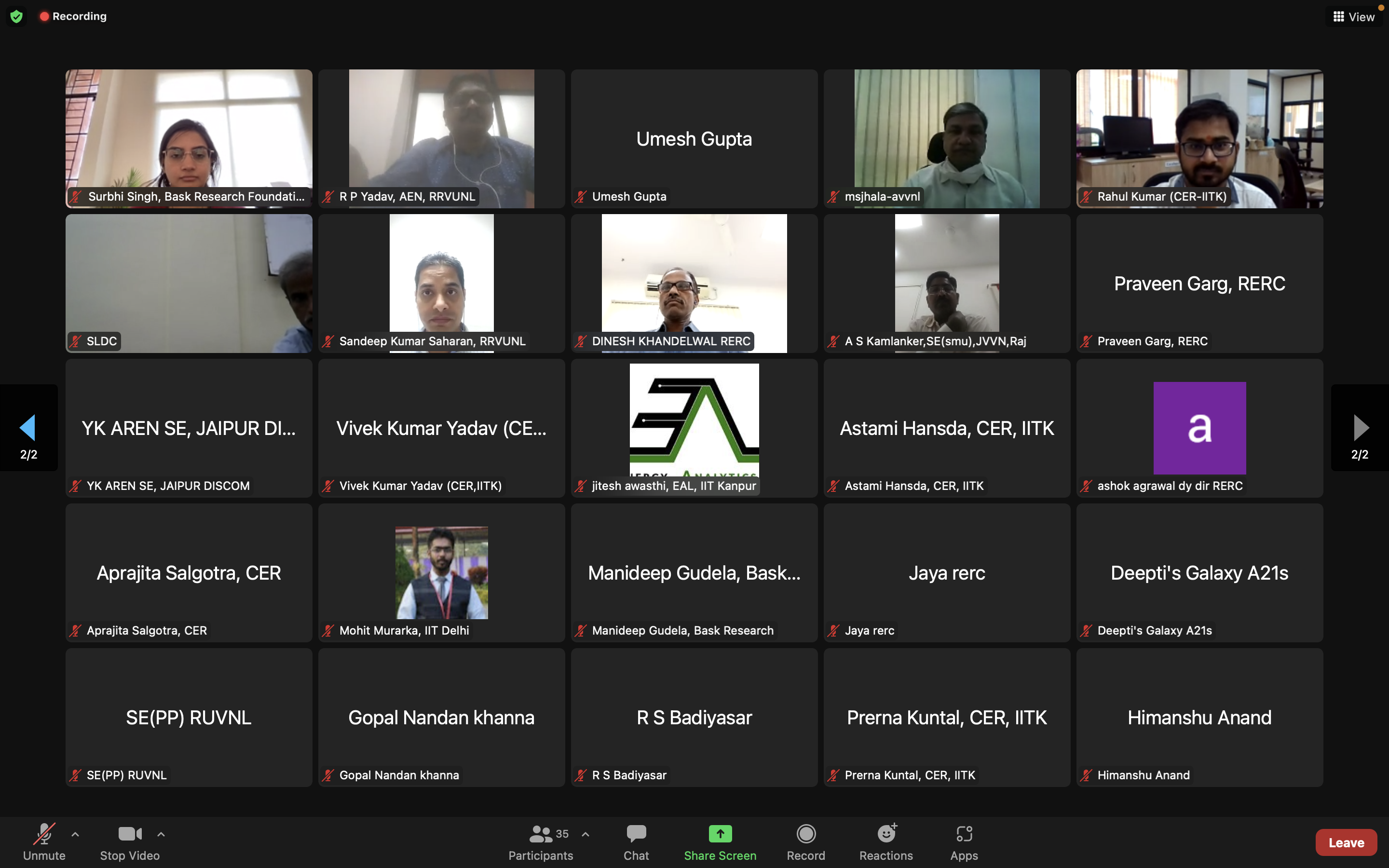
Task: Open the Chat panel icon
Action: click(636, 834)
